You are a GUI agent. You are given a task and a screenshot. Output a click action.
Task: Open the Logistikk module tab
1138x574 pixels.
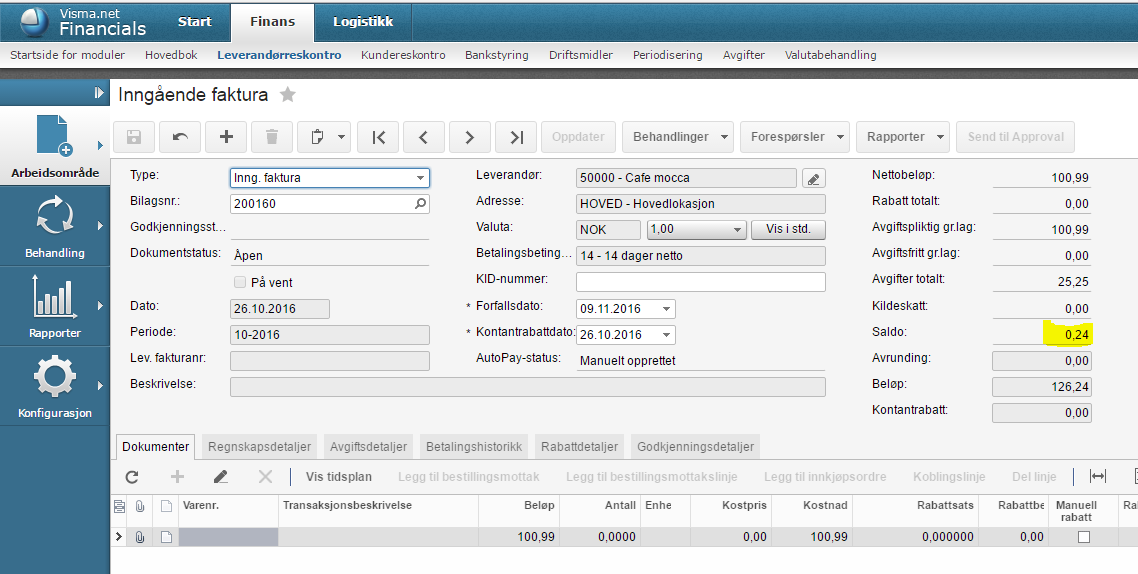[363, 21]
